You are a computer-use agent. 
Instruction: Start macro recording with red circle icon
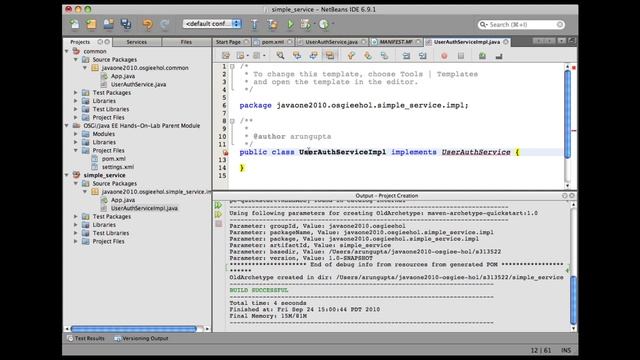(444, 56)
